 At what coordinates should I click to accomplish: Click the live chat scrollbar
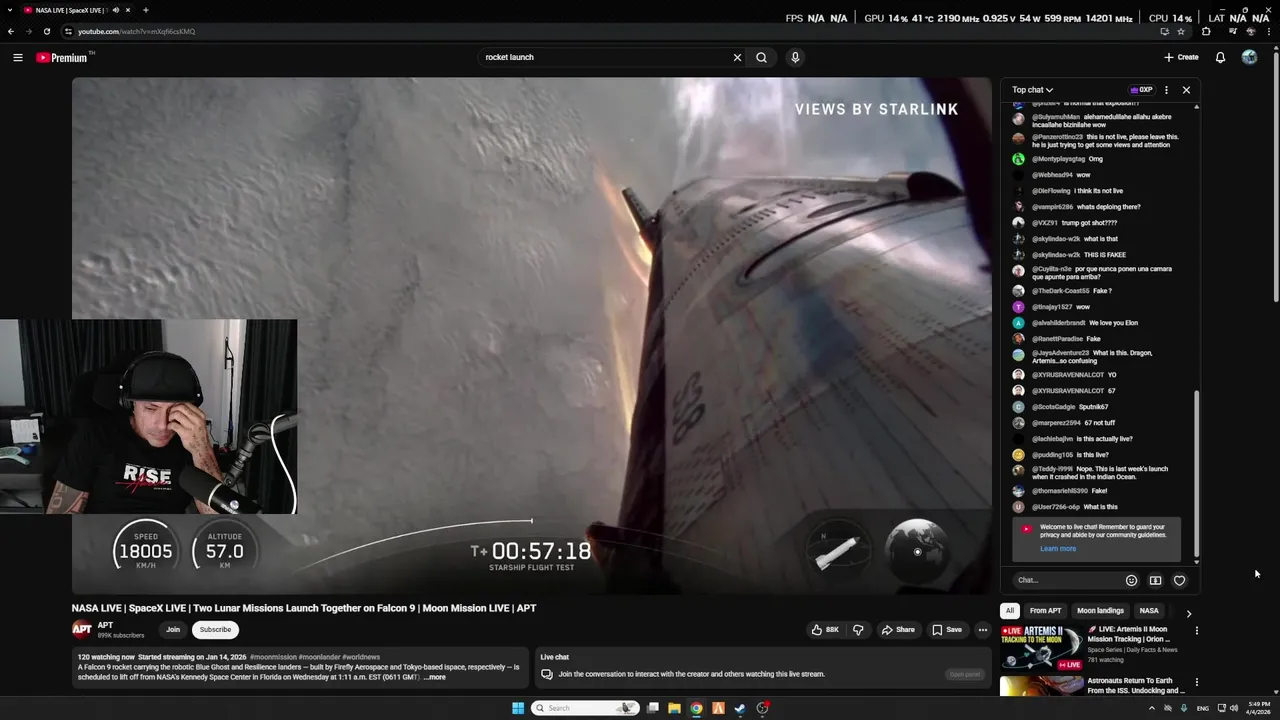[x=1196, y=475]
